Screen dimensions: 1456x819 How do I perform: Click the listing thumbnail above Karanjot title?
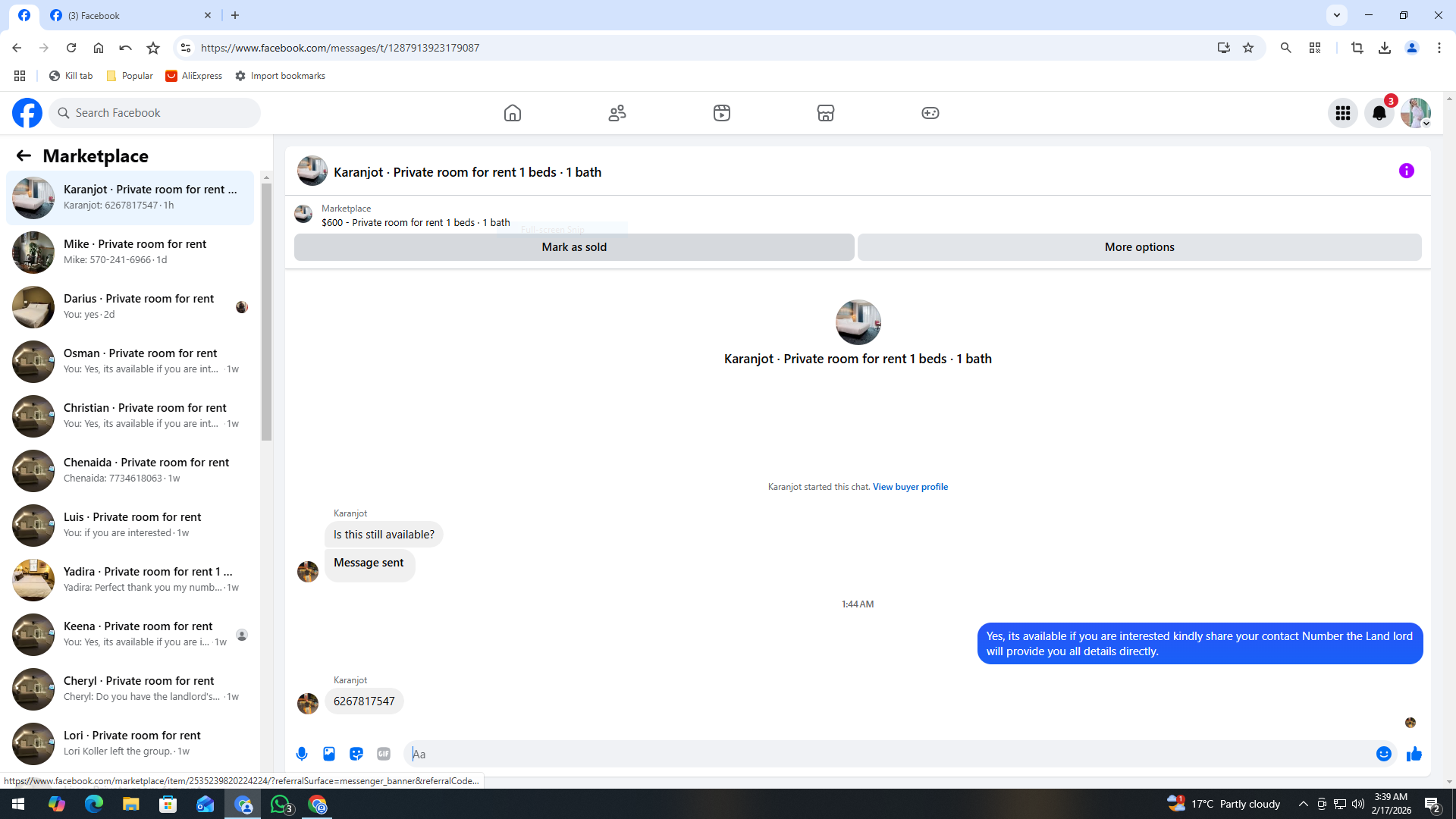coord(858,322)
